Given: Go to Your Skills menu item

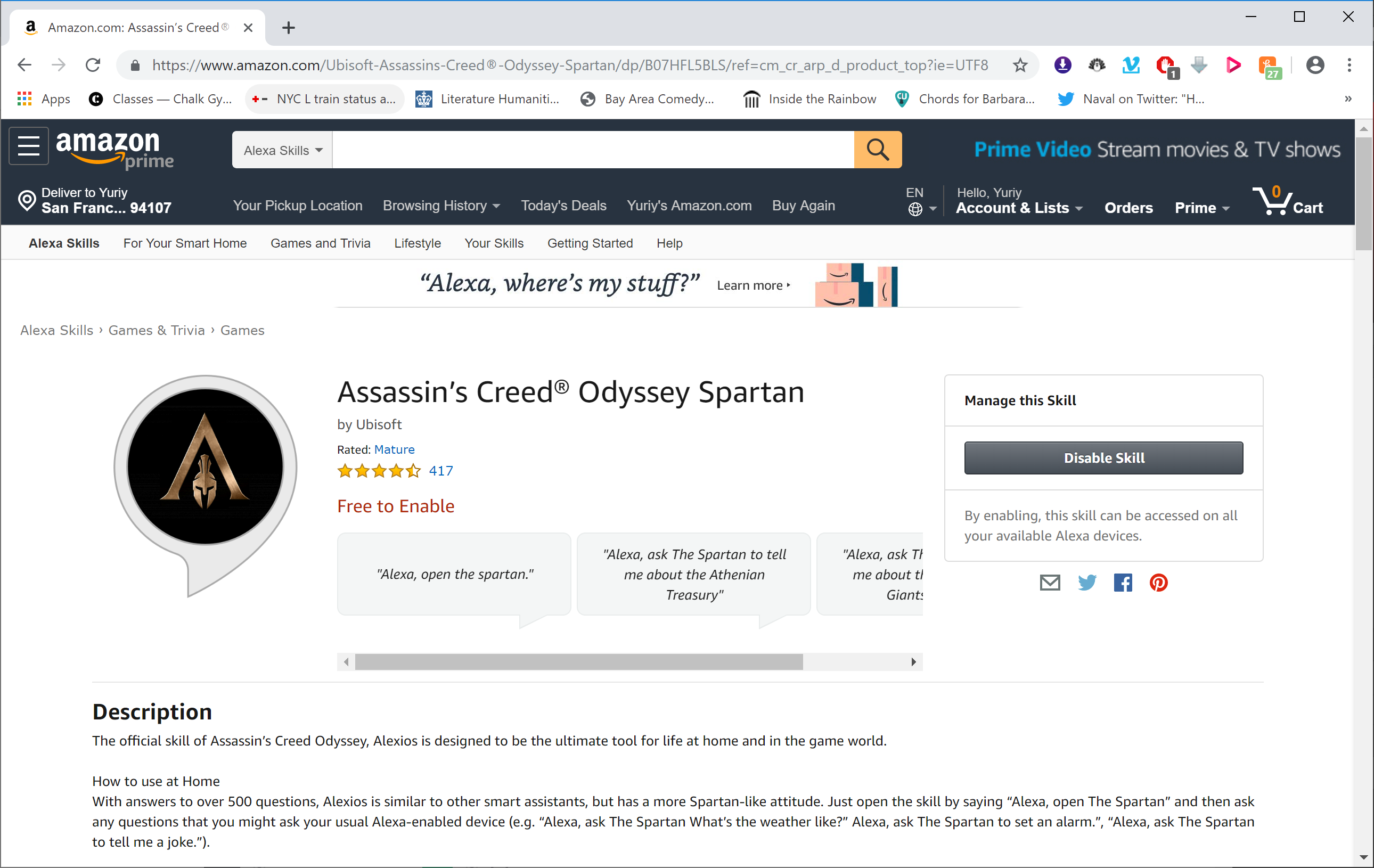Looking at the screenshot, I should tap(494, 243).
